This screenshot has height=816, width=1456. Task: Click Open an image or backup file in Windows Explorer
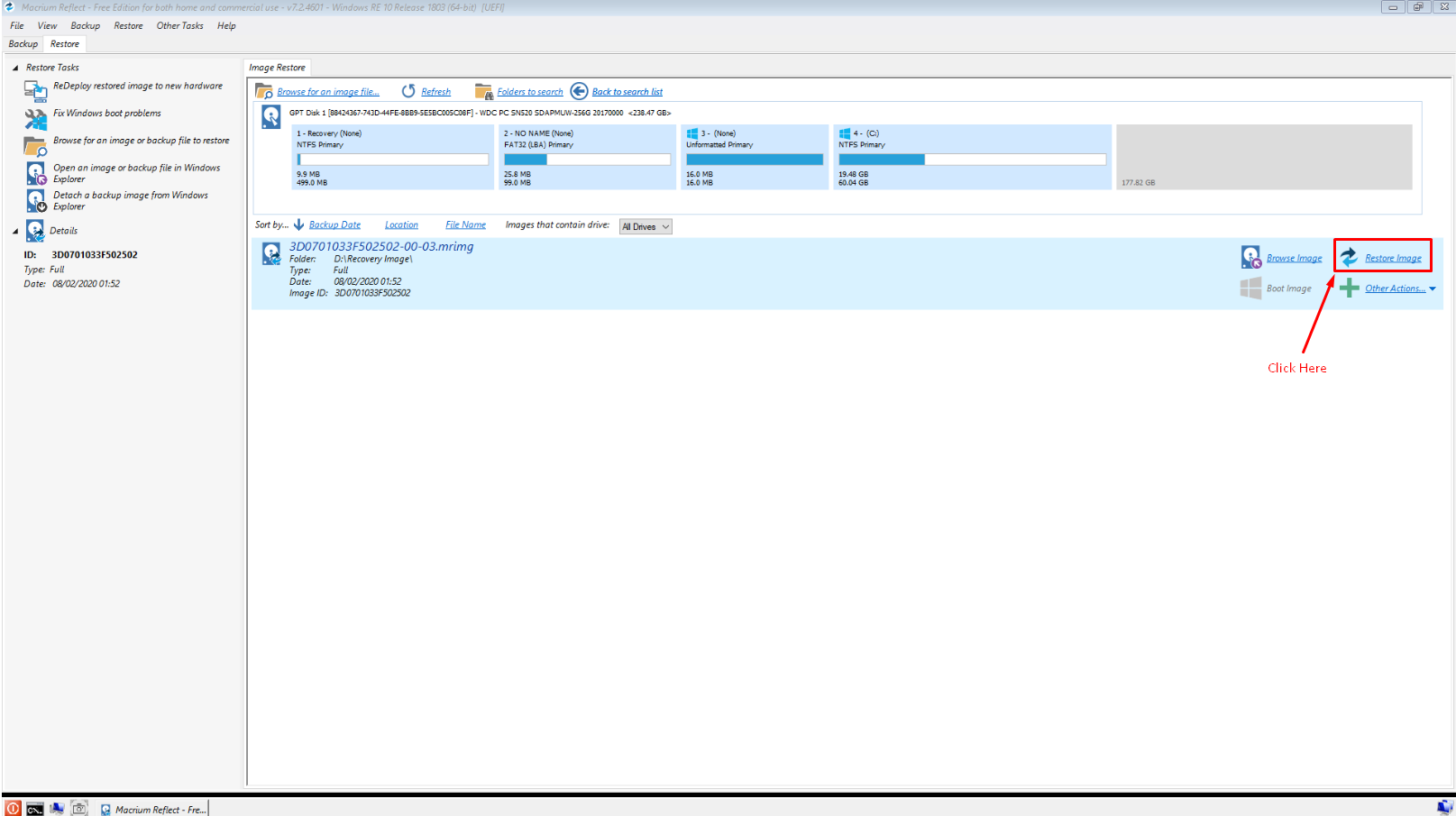coord(137,173)
